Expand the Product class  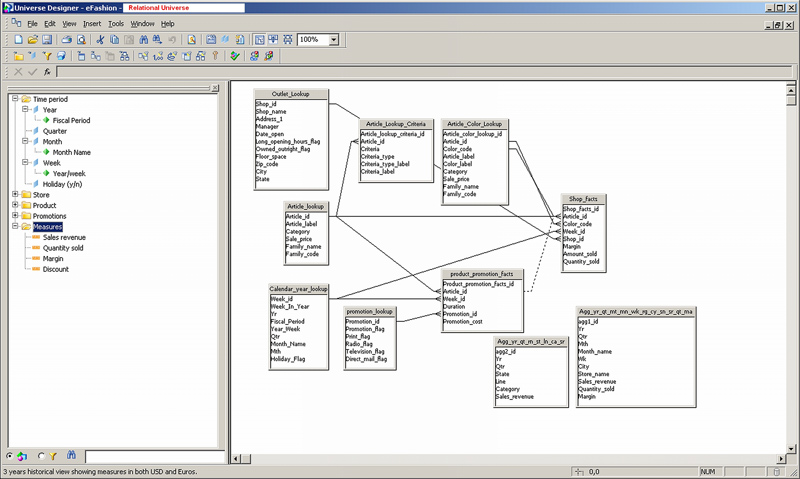(x=15, y=205)
